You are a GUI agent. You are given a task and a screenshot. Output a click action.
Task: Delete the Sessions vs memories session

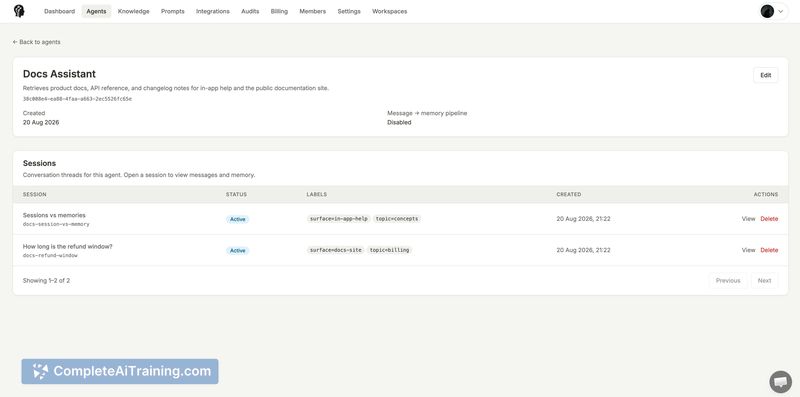coord(769,219)
